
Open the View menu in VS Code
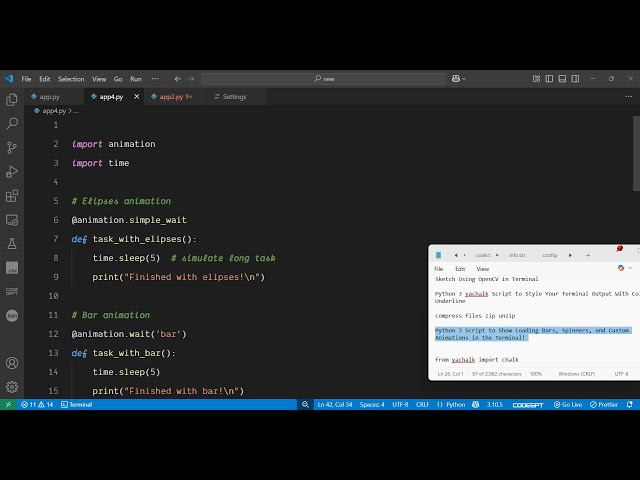tap(99, 79)
